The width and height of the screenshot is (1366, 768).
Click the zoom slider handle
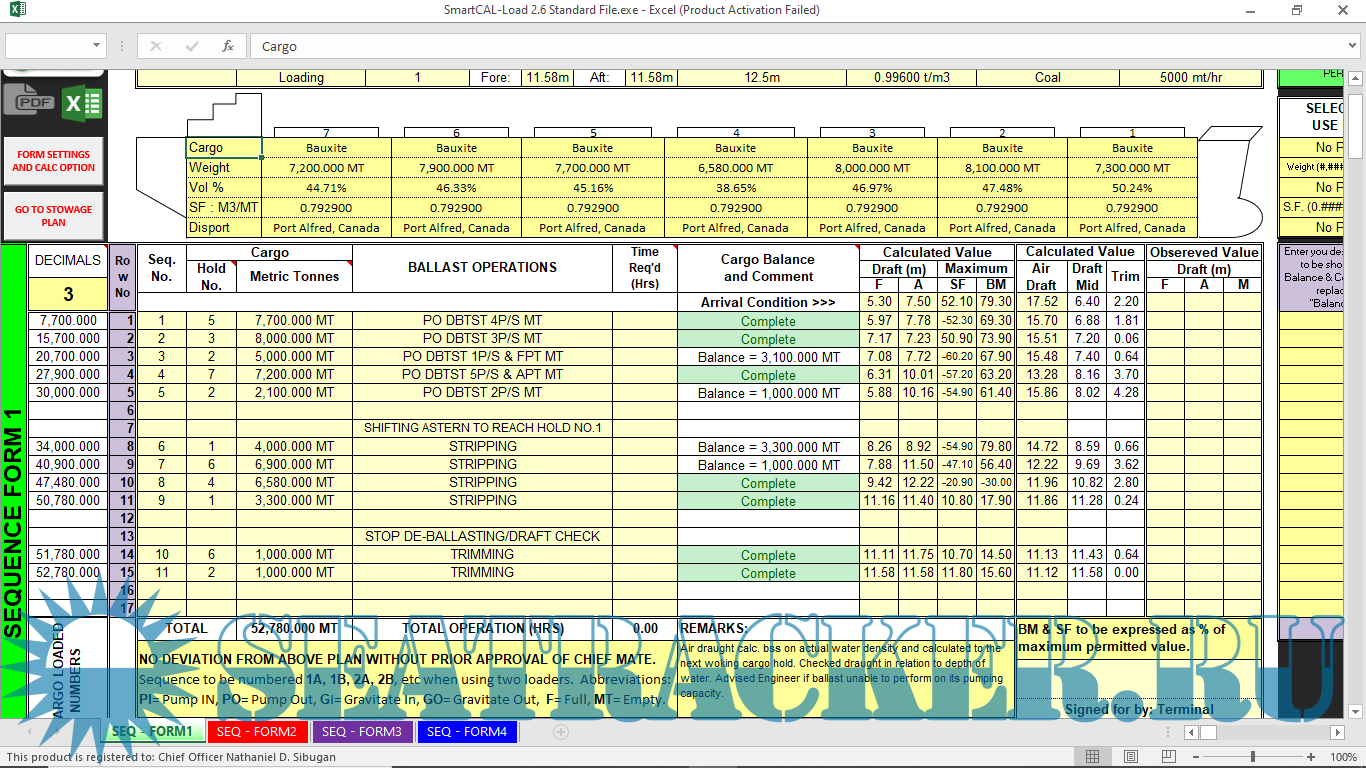point(1254,757)
